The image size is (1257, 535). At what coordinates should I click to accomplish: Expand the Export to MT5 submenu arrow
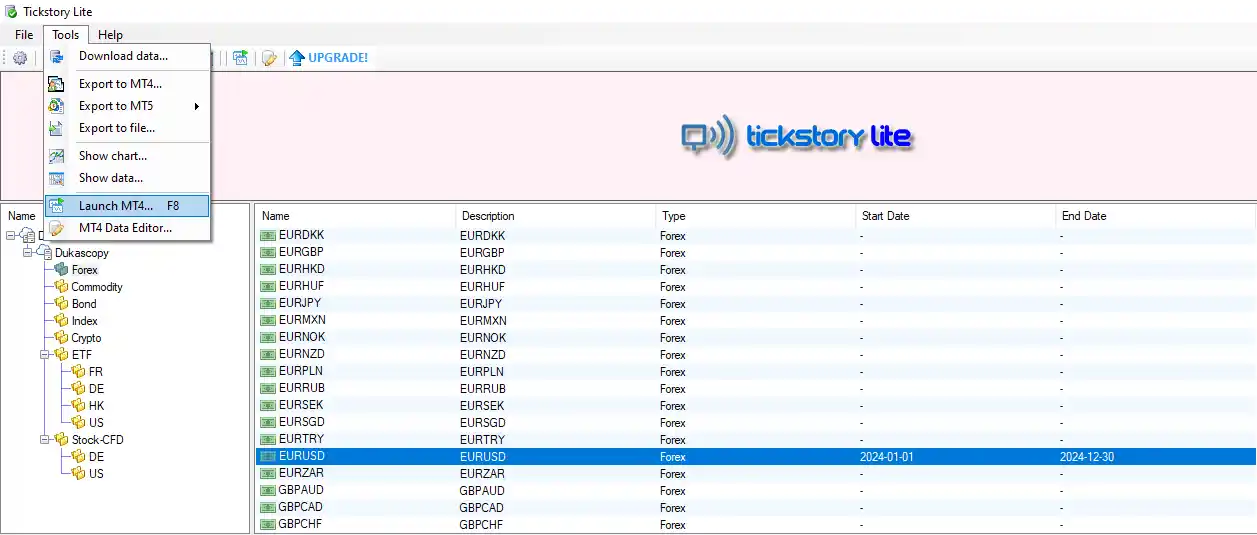pos(197,106)
